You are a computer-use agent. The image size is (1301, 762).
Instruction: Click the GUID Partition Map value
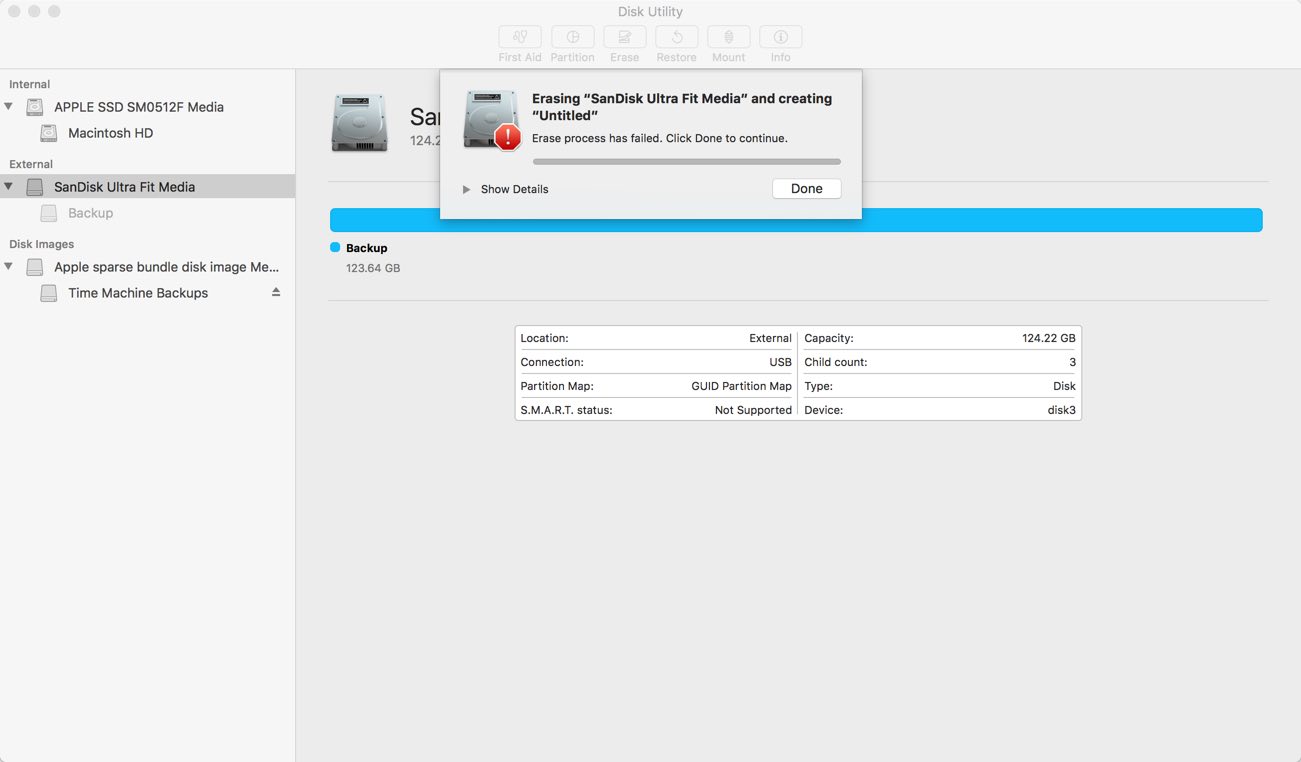pyautogui.click(x=741, y=386)
